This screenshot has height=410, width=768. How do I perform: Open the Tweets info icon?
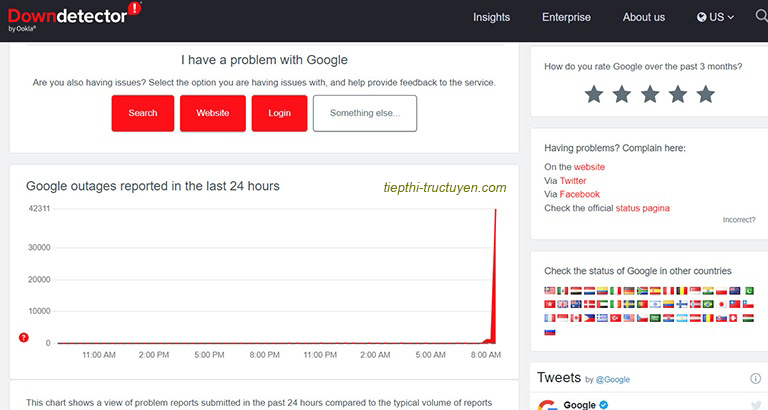point(756,378)
